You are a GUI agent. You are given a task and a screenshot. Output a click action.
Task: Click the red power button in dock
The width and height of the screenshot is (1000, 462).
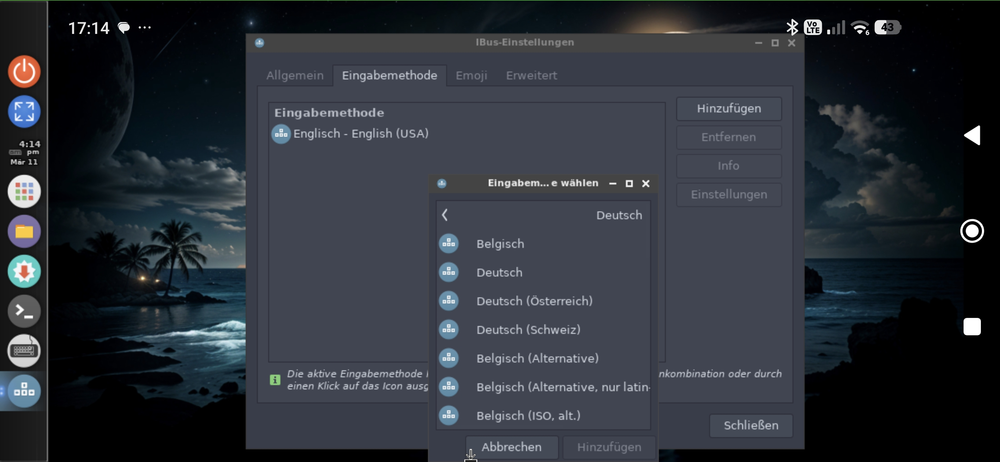pyautogui.click(x=24, y=71)
